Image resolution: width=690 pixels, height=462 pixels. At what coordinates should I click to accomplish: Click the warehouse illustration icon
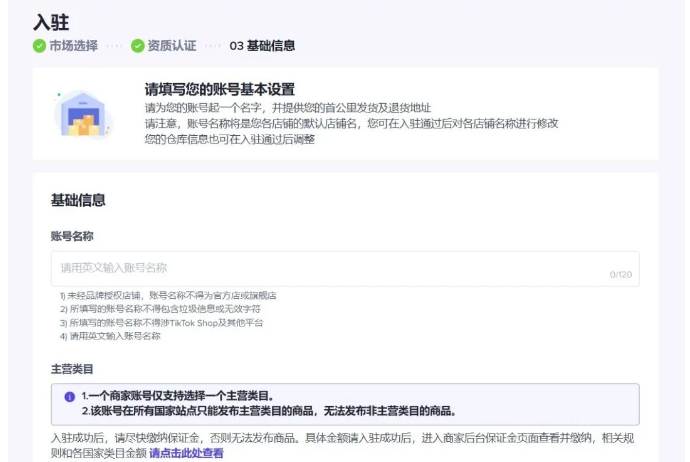click(x=83, y=114)
